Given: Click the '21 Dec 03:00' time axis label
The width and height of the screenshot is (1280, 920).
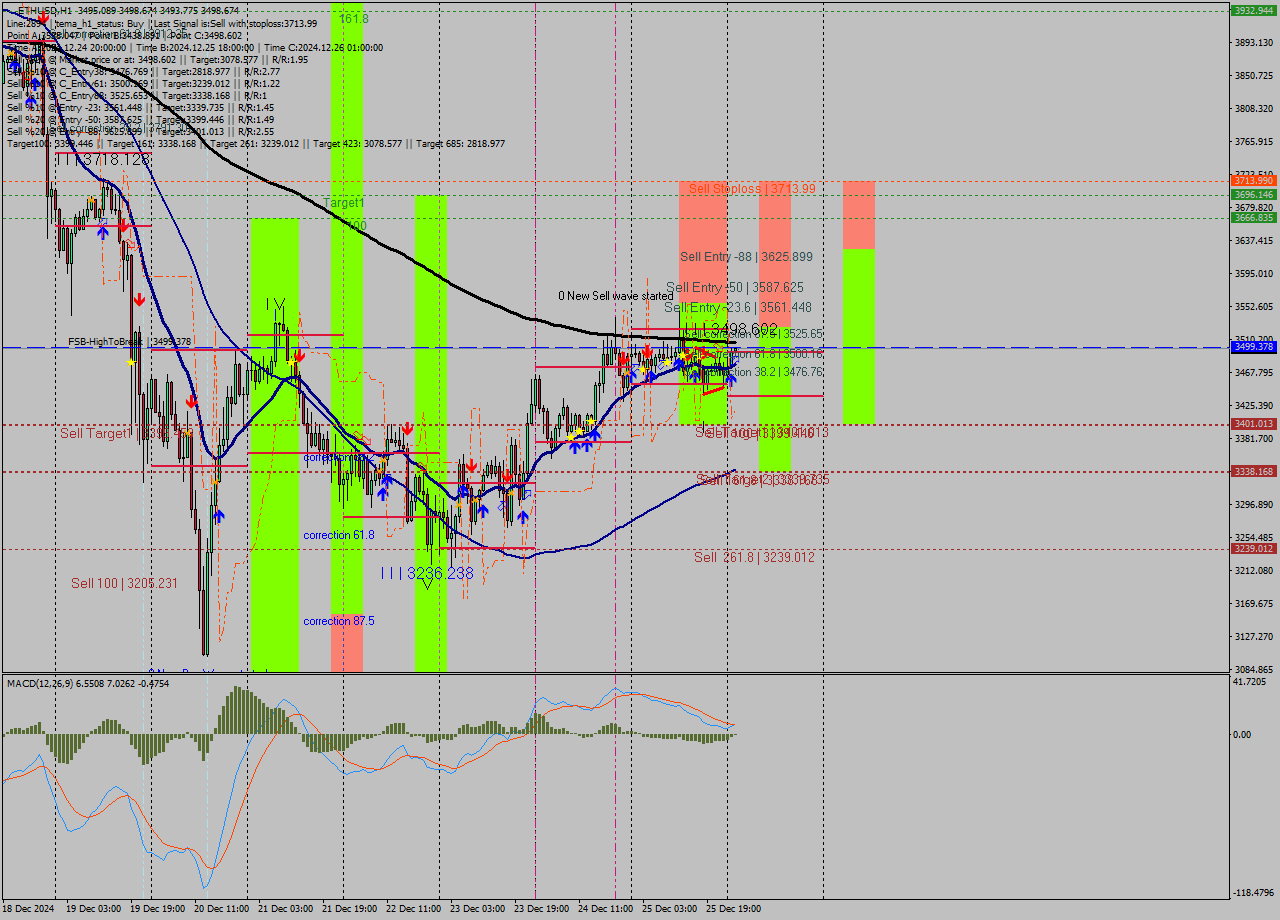Looking at the screenshot, I should pyautogui.click(x=287, y=909).
